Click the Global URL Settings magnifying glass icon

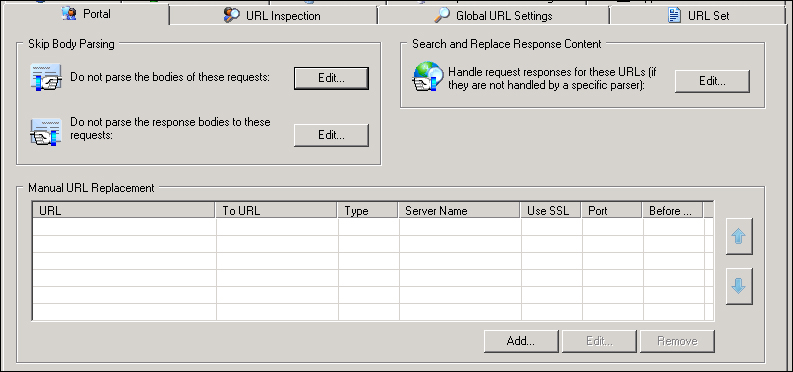click(442, 16)
